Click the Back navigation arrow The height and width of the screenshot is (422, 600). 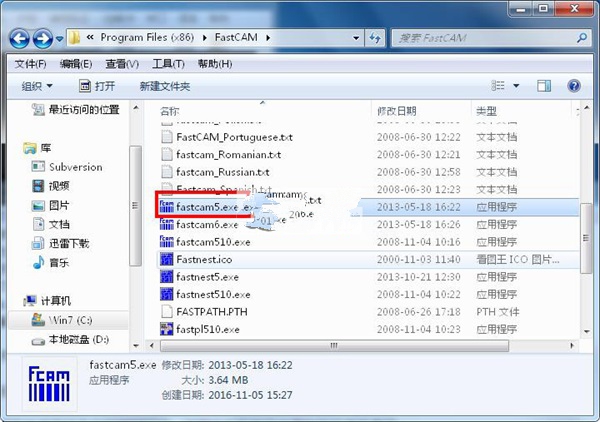click(19, 38)
